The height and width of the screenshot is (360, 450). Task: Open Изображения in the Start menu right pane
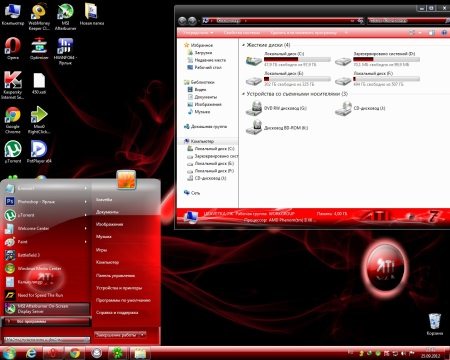pos(109,224)
